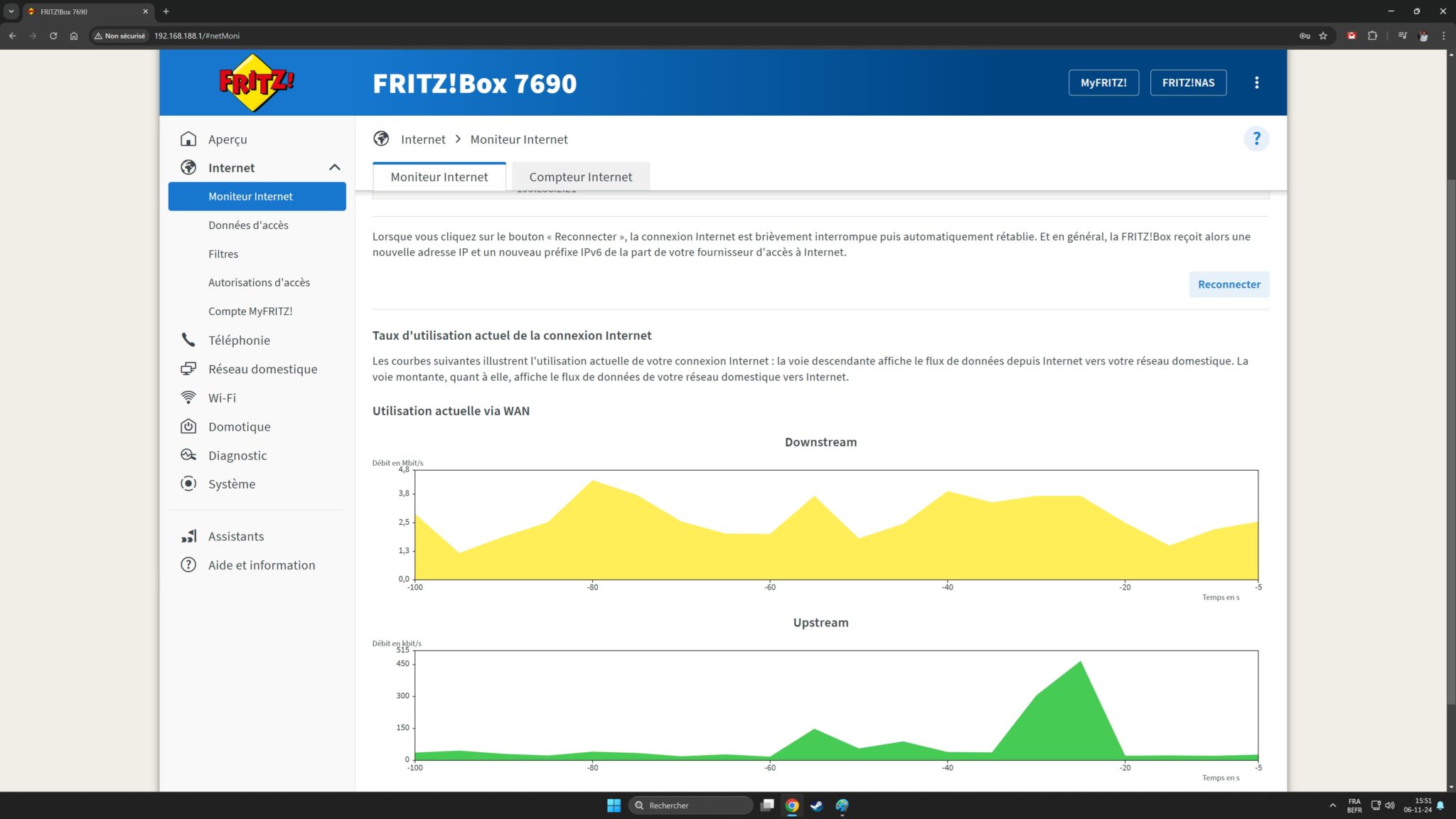Bookmark page with the star icon
1456x819 pixels.
(1323, 36)
